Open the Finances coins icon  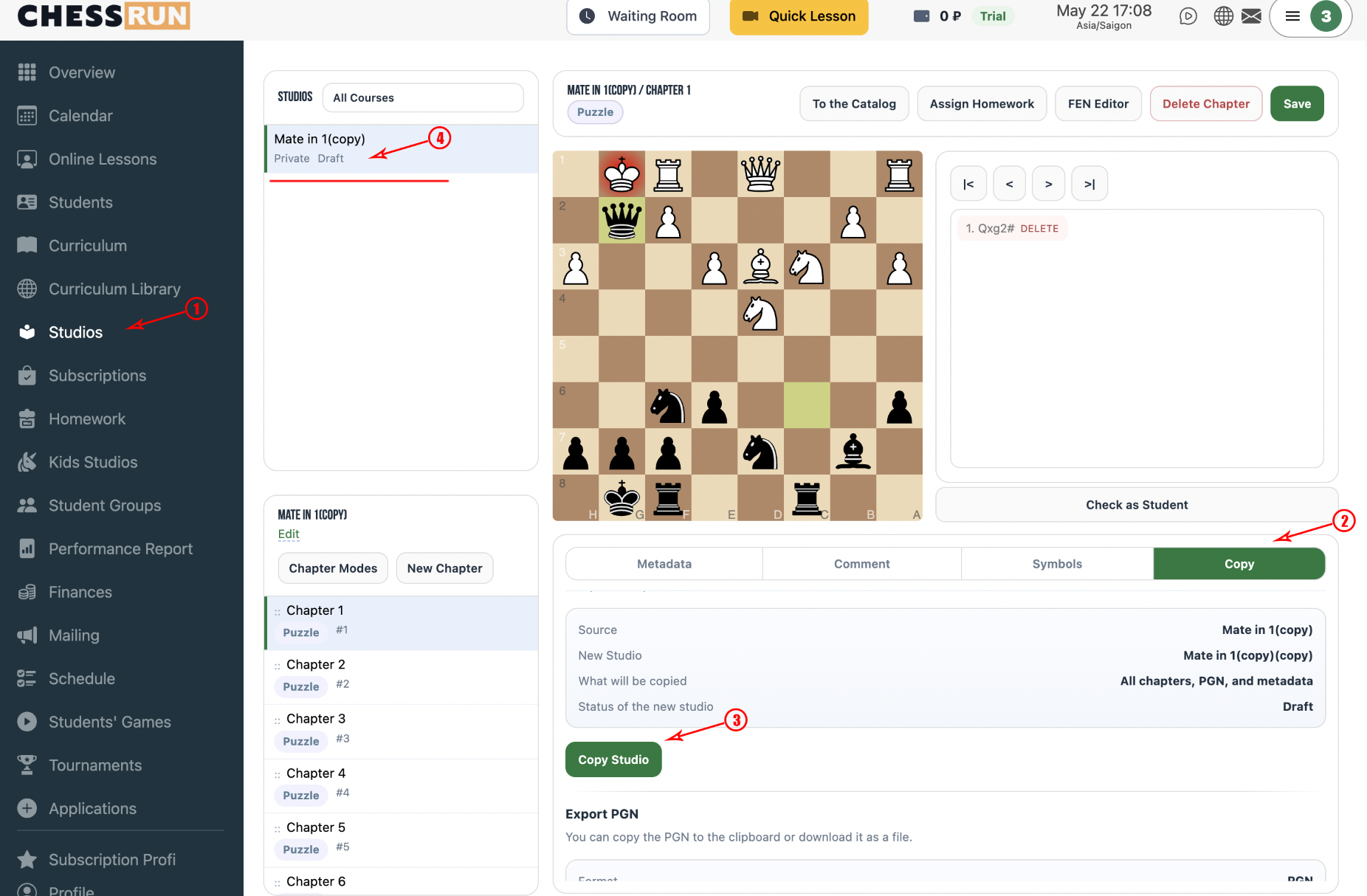click(27, 592)
